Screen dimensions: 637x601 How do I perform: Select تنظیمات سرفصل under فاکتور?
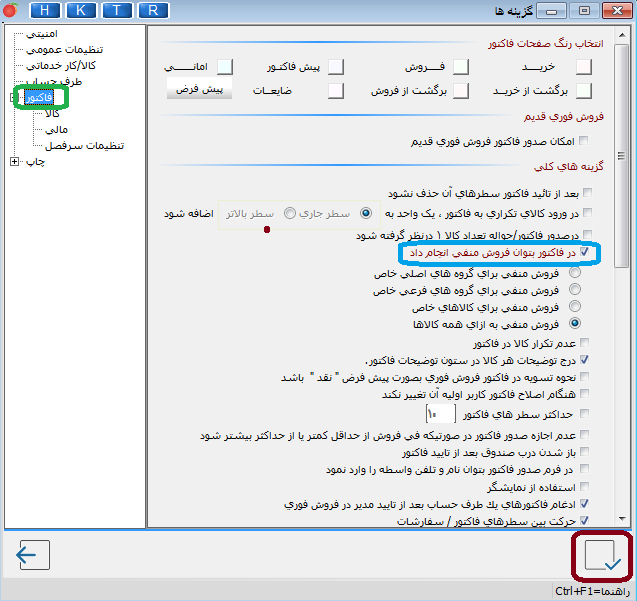84,145
